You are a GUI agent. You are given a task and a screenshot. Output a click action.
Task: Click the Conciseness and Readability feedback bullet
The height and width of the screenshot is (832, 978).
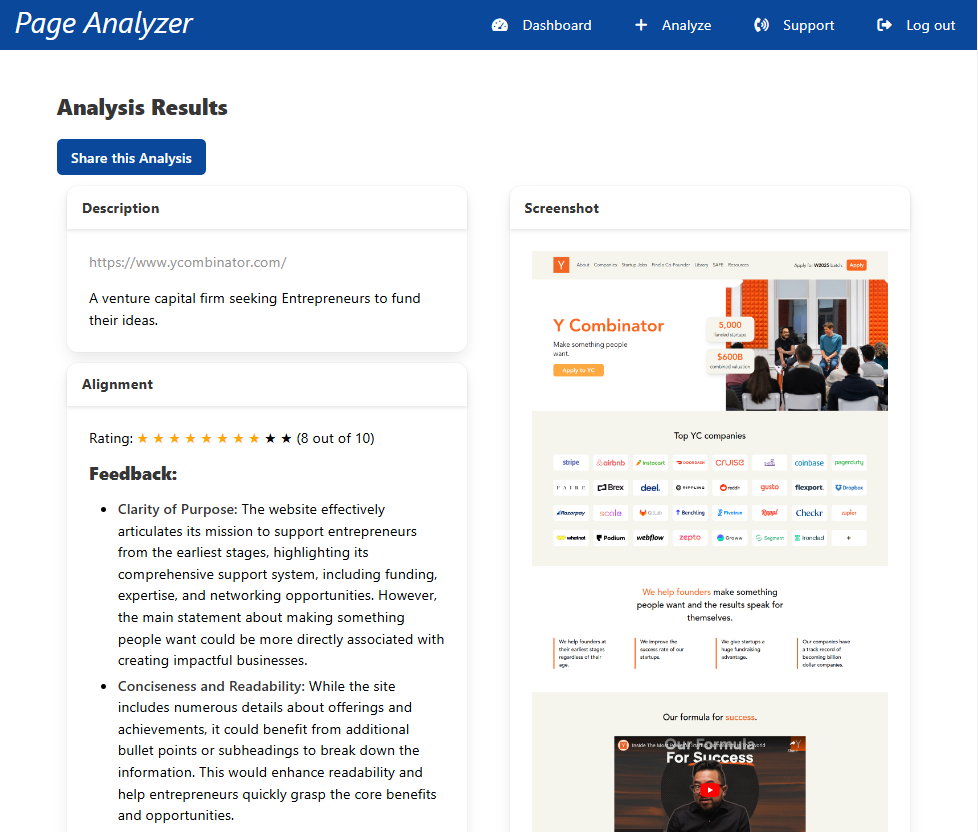coord(277,751)
